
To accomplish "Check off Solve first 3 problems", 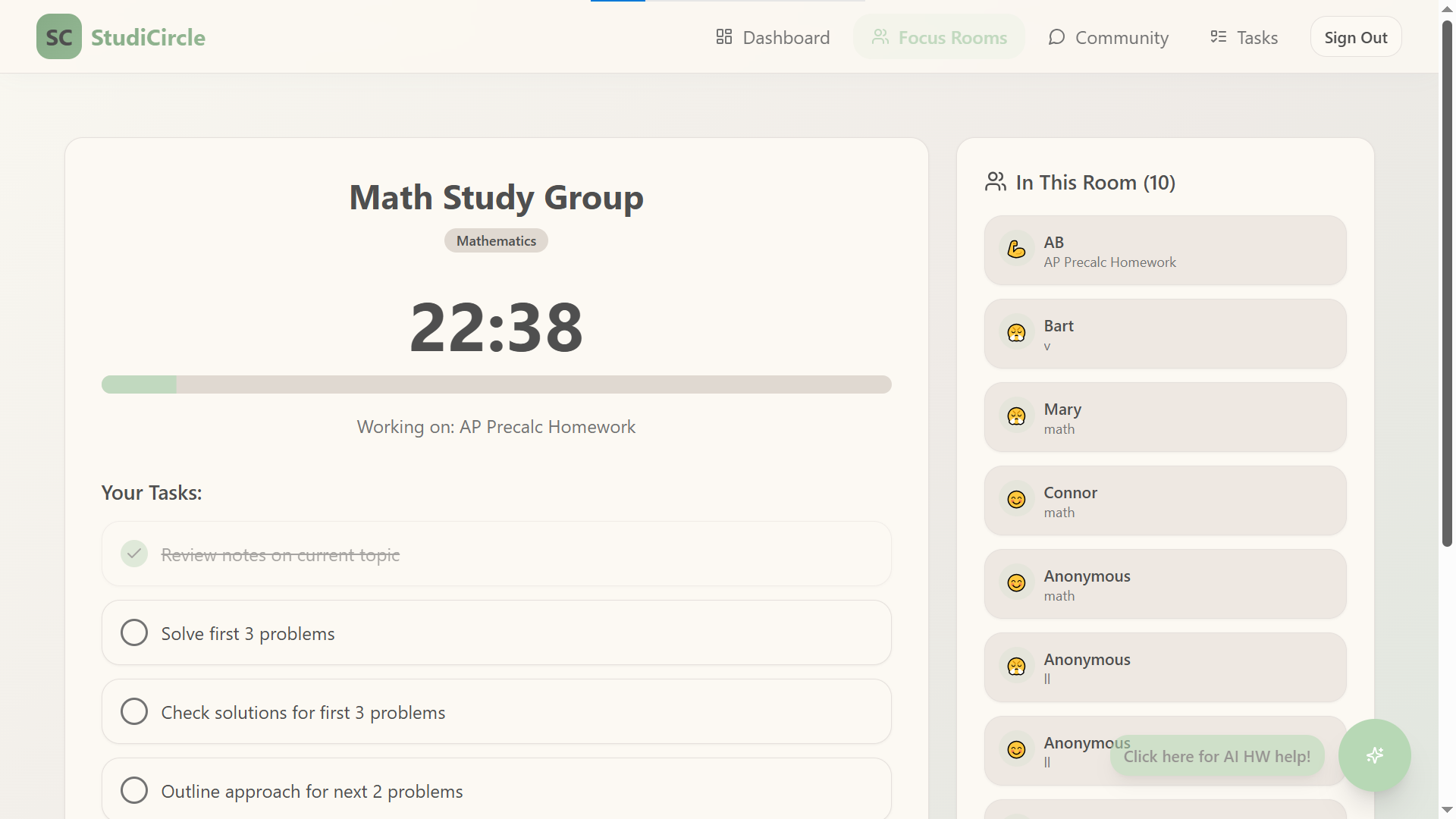I will (134, 632).
